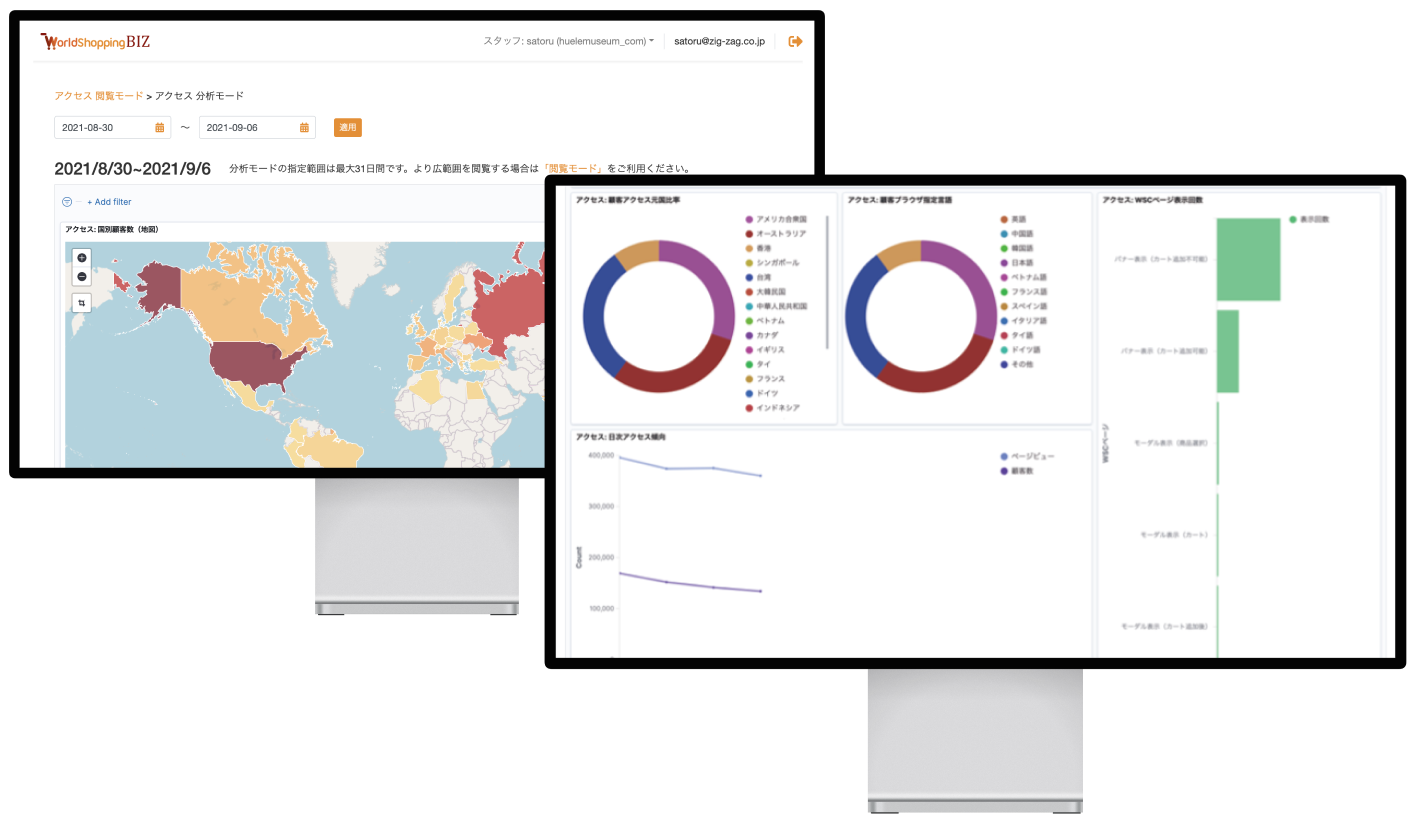
Task: Follow the 「閲覧モード」 link in range notice
Action: [x=573, y=169]
